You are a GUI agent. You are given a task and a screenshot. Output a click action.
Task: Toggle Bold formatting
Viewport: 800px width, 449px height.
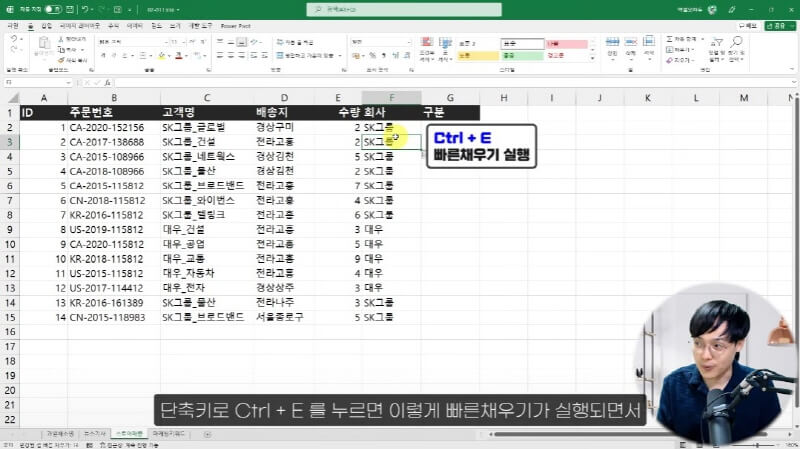point(103,55)
